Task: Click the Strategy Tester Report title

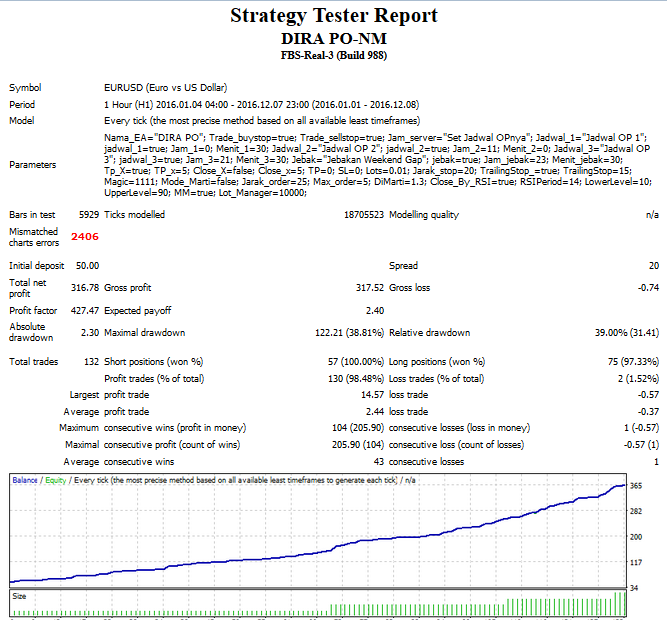Action: coord(333,16)
